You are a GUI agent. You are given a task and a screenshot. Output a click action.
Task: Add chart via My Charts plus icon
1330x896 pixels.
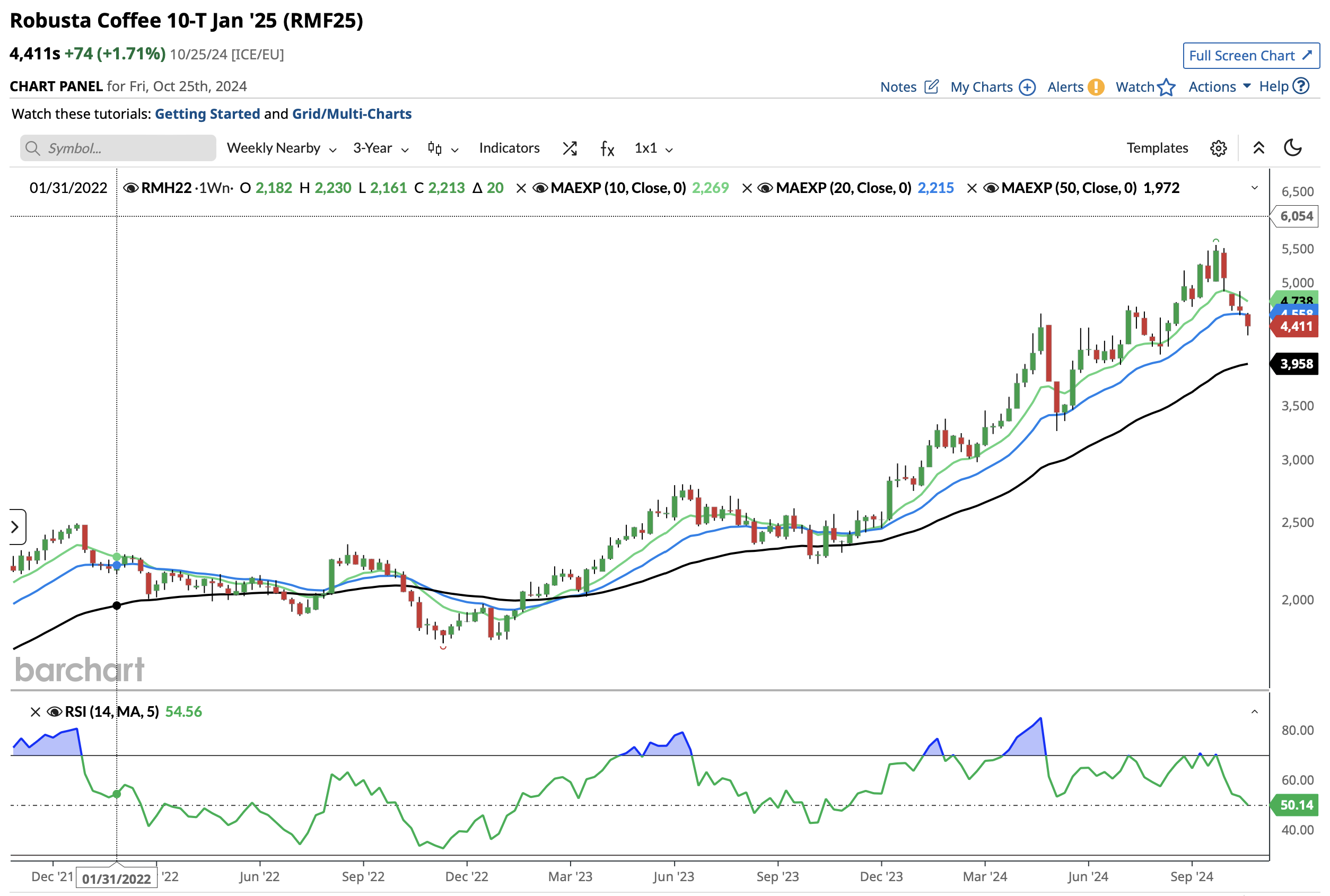coord(1027,87)
